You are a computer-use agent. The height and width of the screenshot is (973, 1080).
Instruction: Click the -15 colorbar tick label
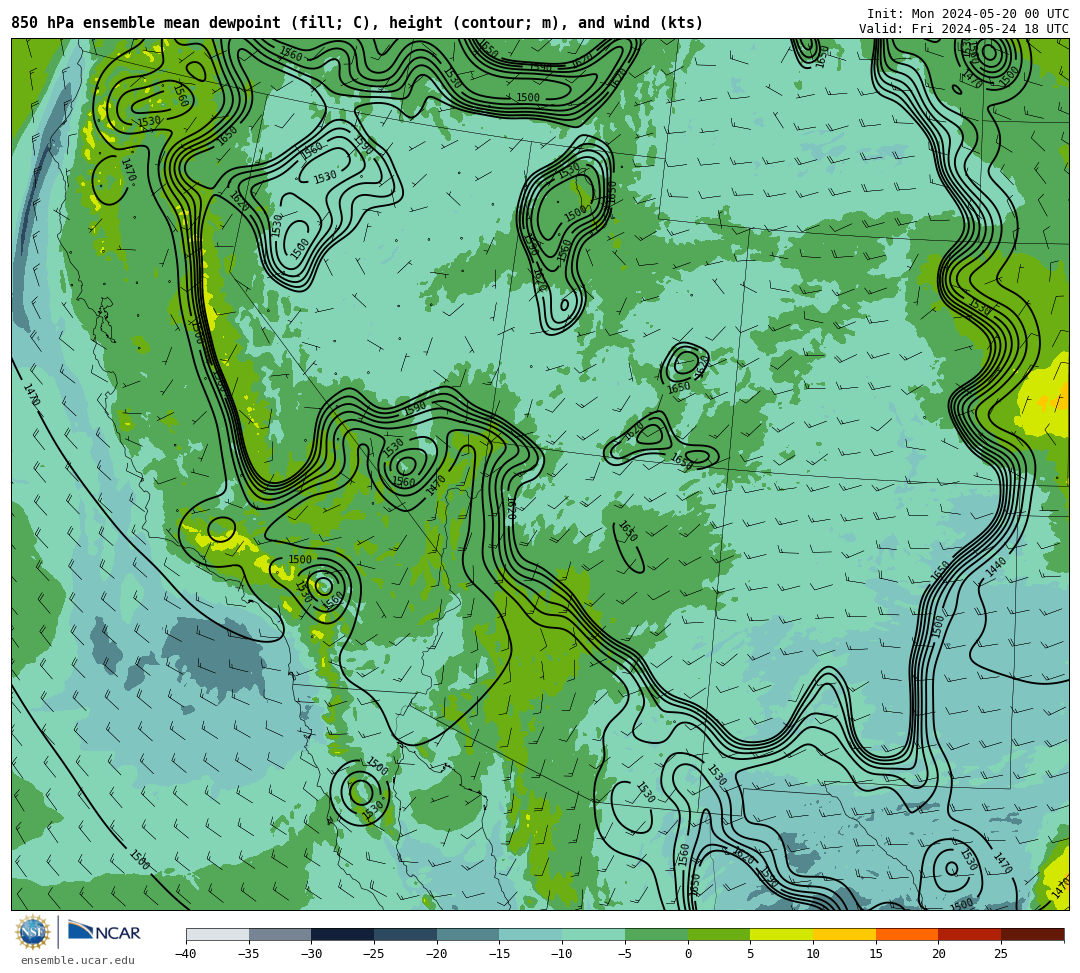pyautogui.click(x=499, y=954)
